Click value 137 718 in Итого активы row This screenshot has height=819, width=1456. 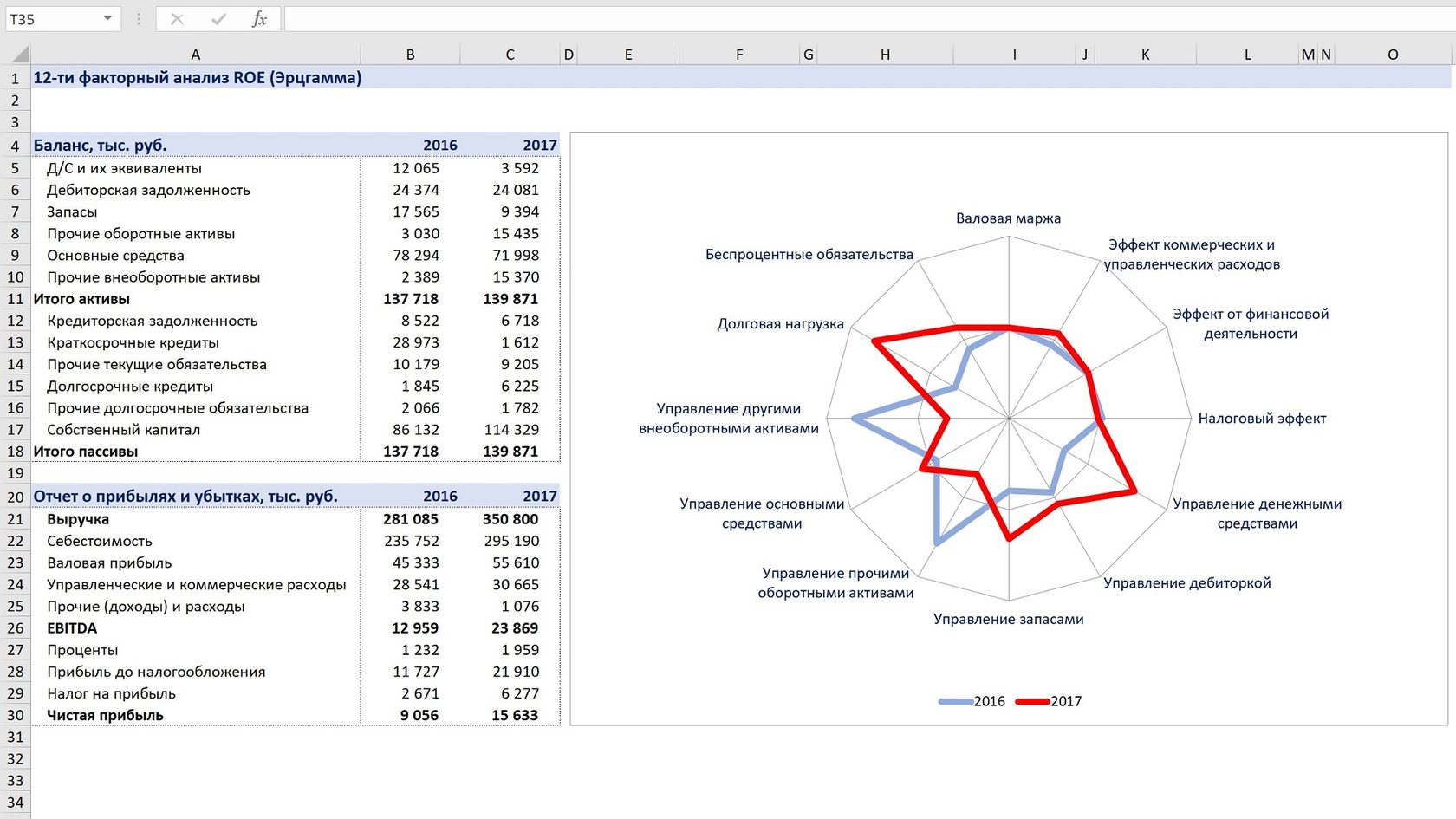pyautogui.click(x=411, y=299)
